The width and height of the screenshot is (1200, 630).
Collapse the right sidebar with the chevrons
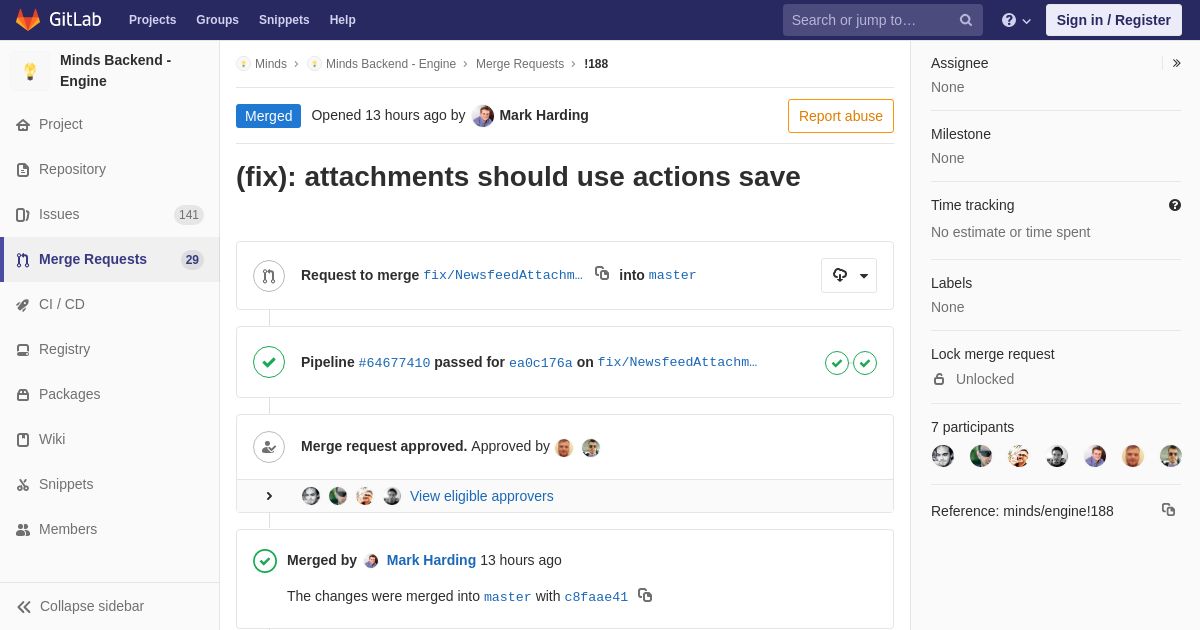coord(1176,63)
